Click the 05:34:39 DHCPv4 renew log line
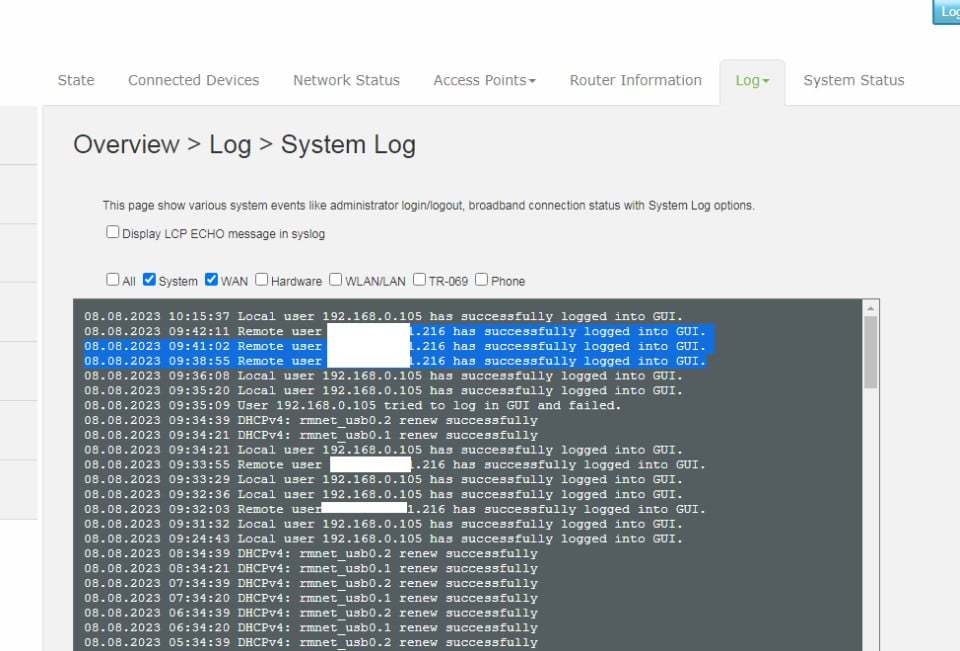This screenshot has width=960, height=651. click(x=311, y=642)
